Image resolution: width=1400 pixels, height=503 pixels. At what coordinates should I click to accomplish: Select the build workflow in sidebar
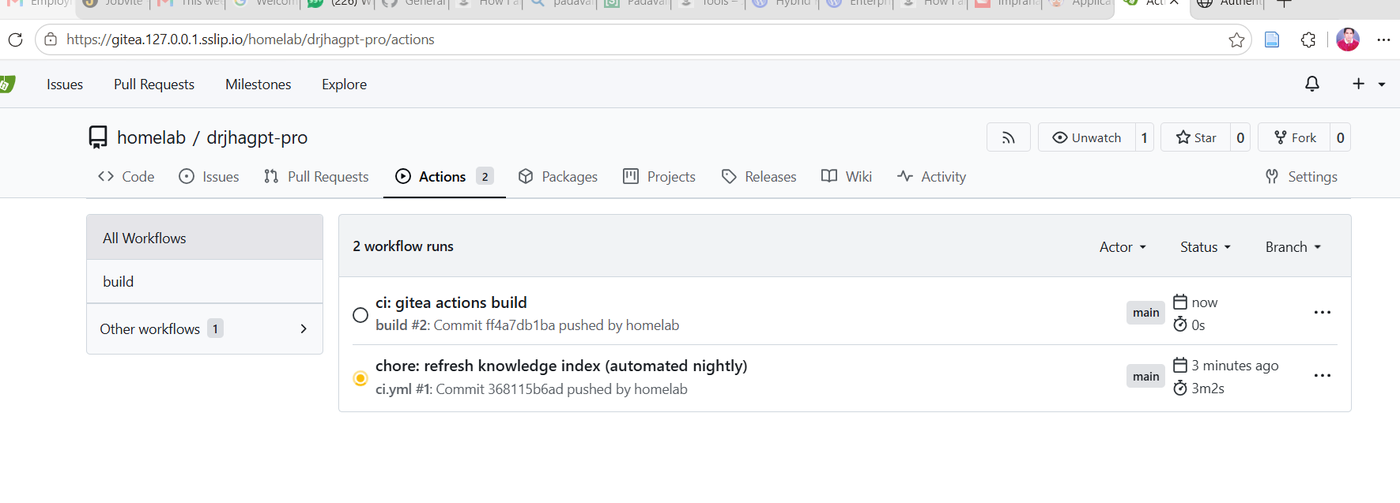tap(205, 282)
